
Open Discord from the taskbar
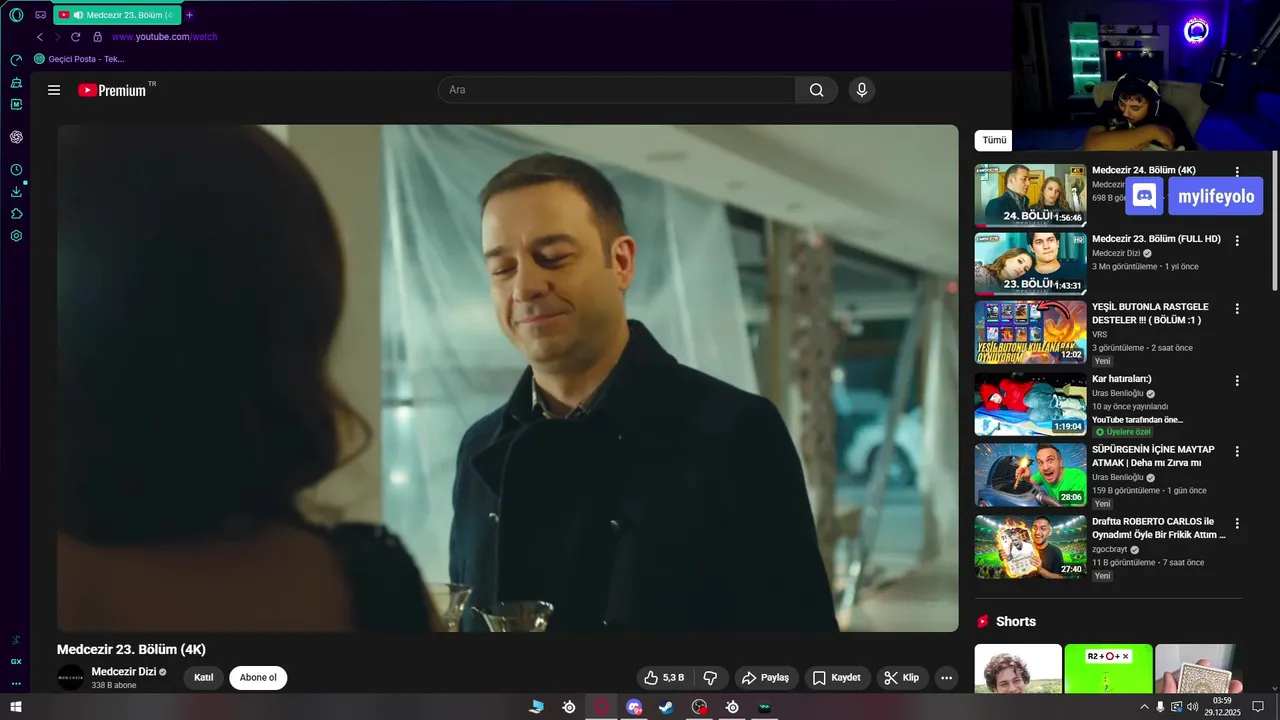pyautogui.click(x=634, y=707)
